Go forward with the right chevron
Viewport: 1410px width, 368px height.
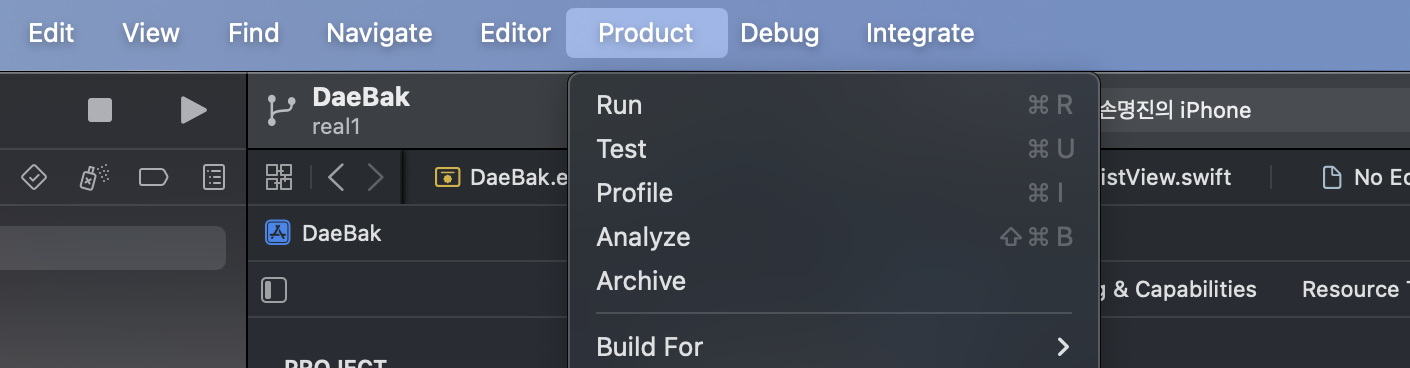click(x=375, y=178)
